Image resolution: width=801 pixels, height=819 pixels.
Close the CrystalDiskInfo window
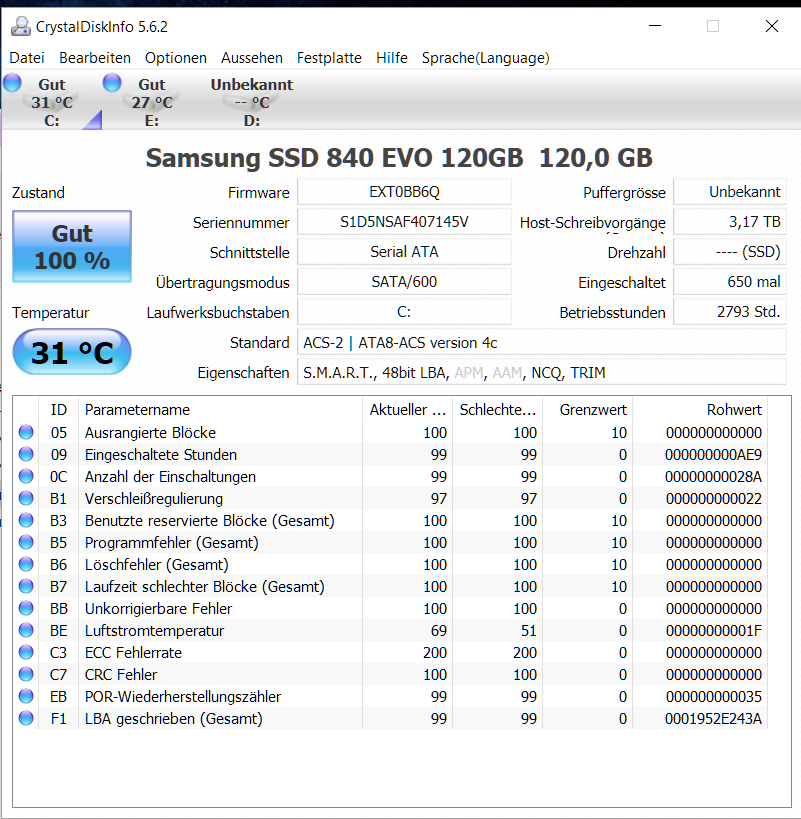point(772,26)
